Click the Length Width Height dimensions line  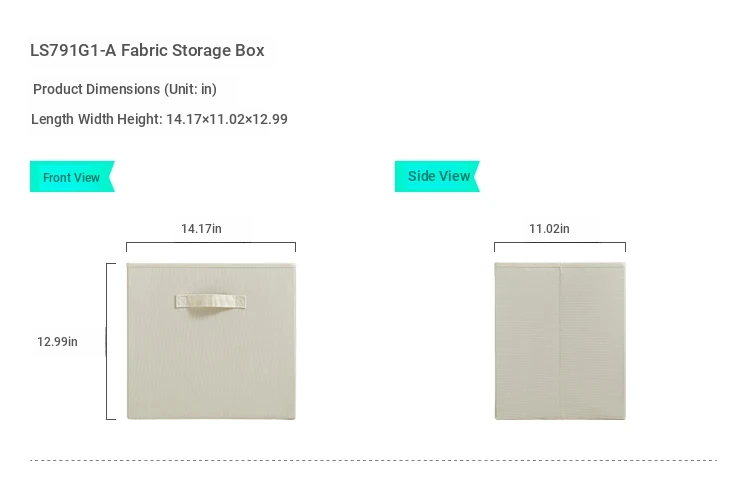[159, 119]
